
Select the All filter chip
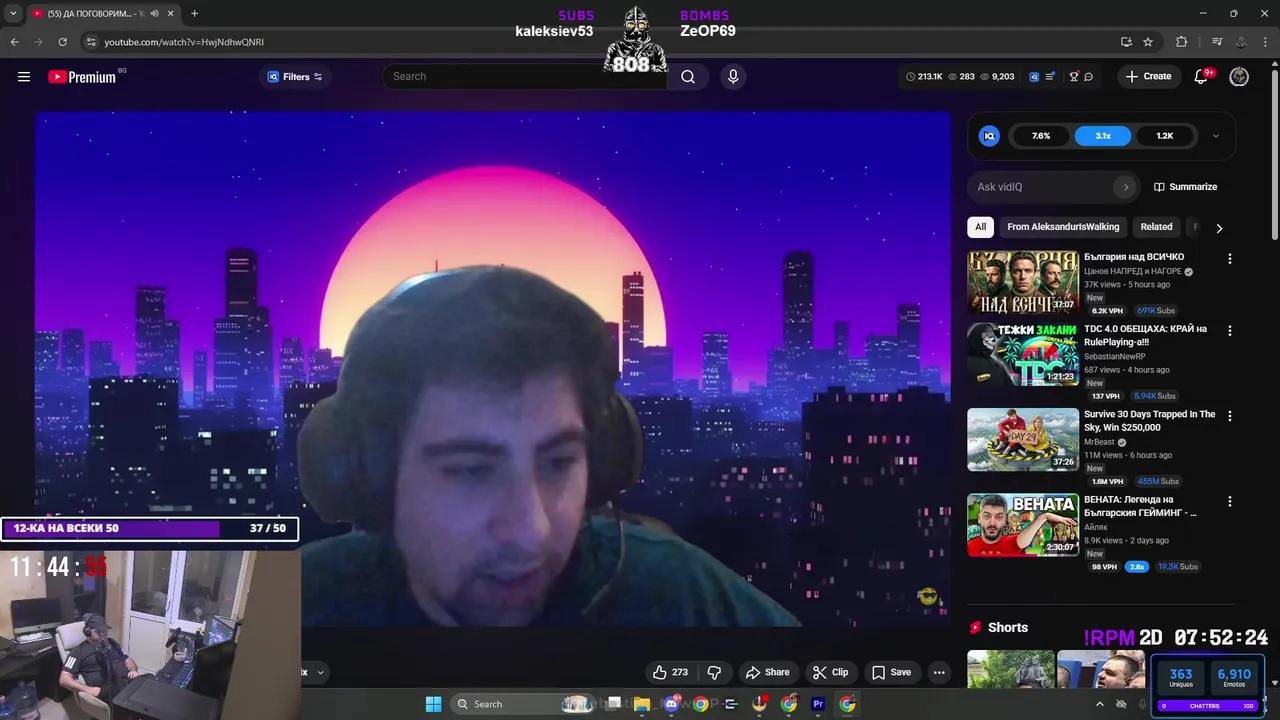[x=980, y=227]
